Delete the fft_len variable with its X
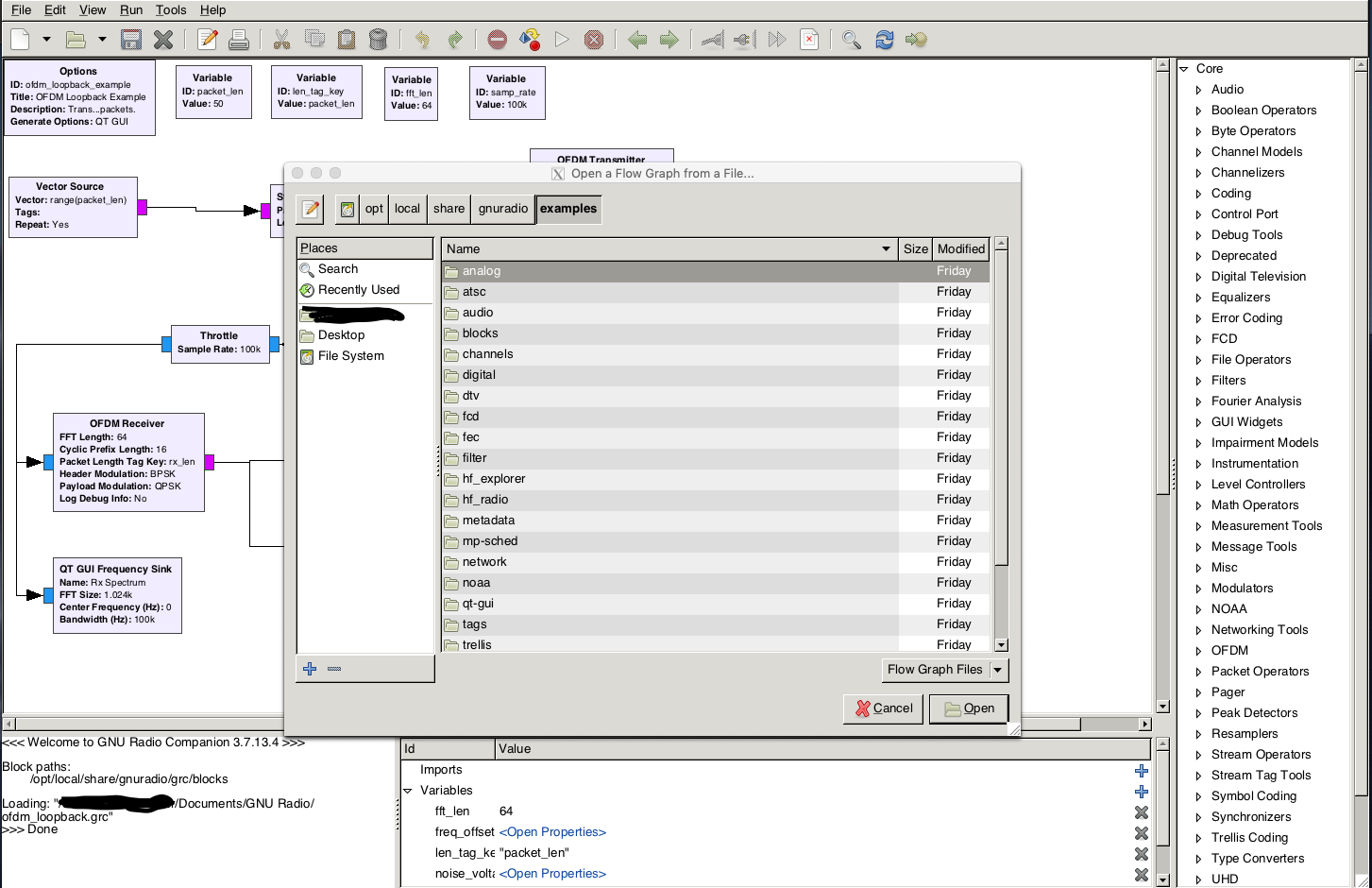The height and width of the screenshot is (888, 1372). (1142, 811)
